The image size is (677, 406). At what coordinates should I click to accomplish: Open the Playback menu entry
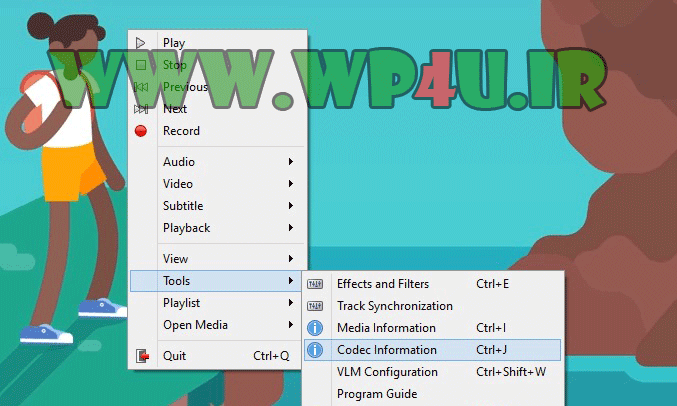coord(215,228)
